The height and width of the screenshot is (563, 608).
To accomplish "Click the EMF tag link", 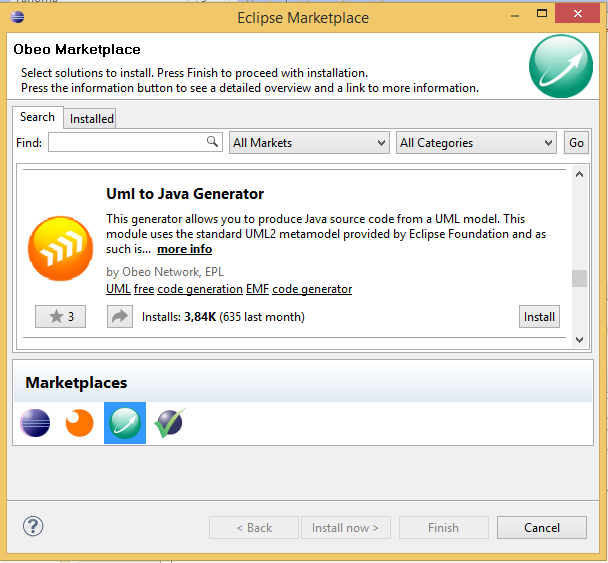I will coord(257,289).
